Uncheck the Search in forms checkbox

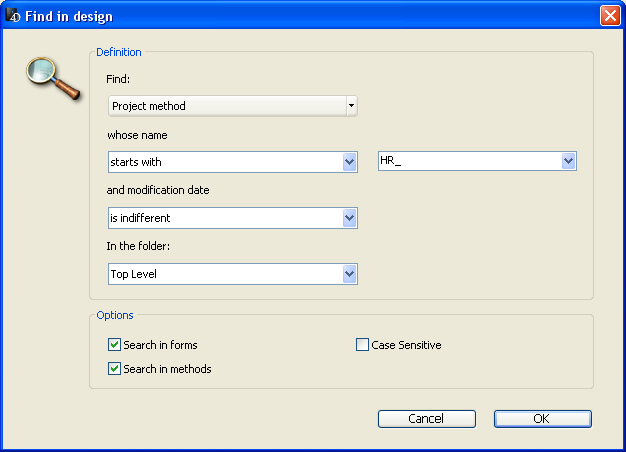(x=114, y=345)
